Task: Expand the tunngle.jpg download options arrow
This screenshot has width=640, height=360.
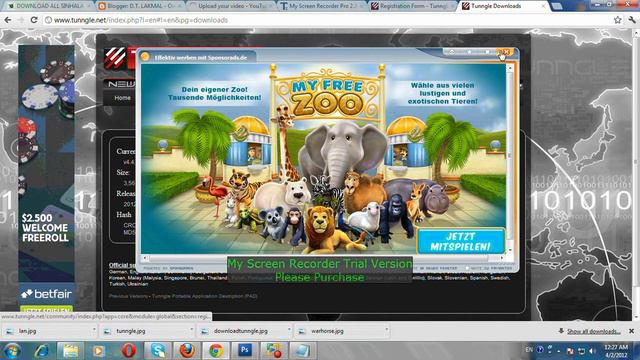Action: [191, 330]
